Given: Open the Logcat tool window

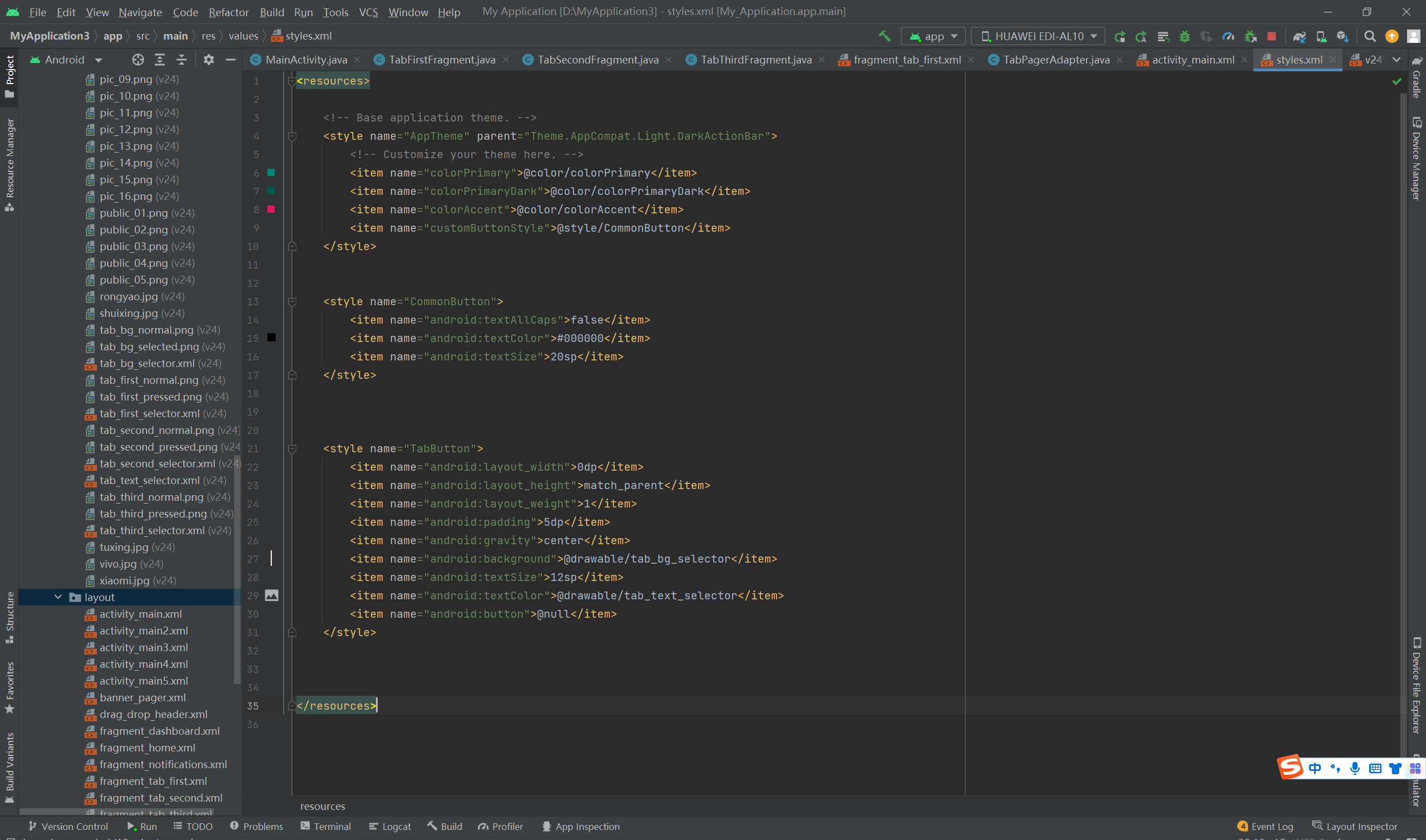Looking at the screenshot, I should (390, 827).
